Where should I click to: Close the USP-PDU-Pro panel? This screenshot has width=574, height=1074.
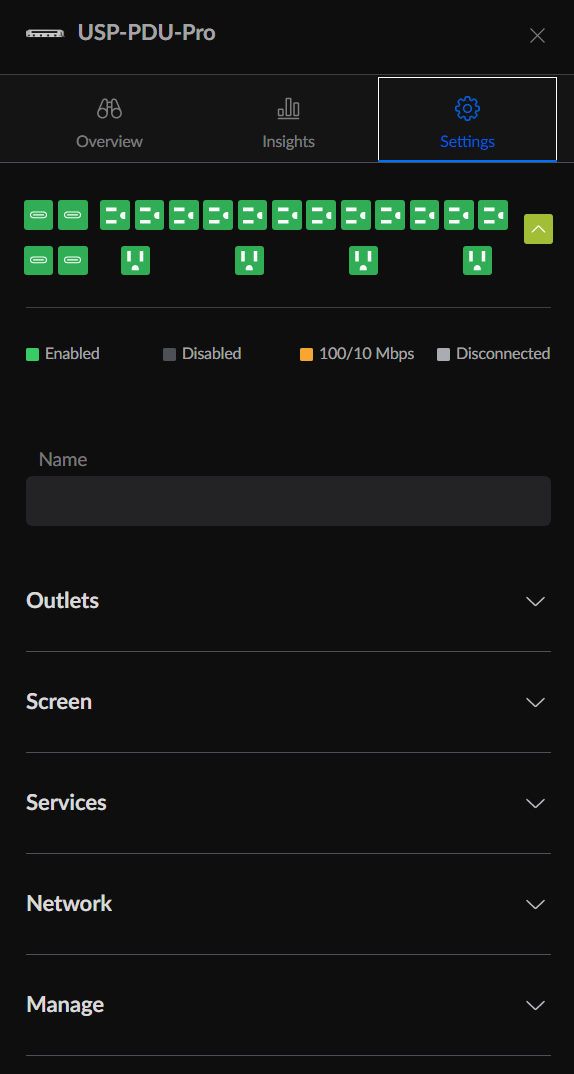(538, 36)
